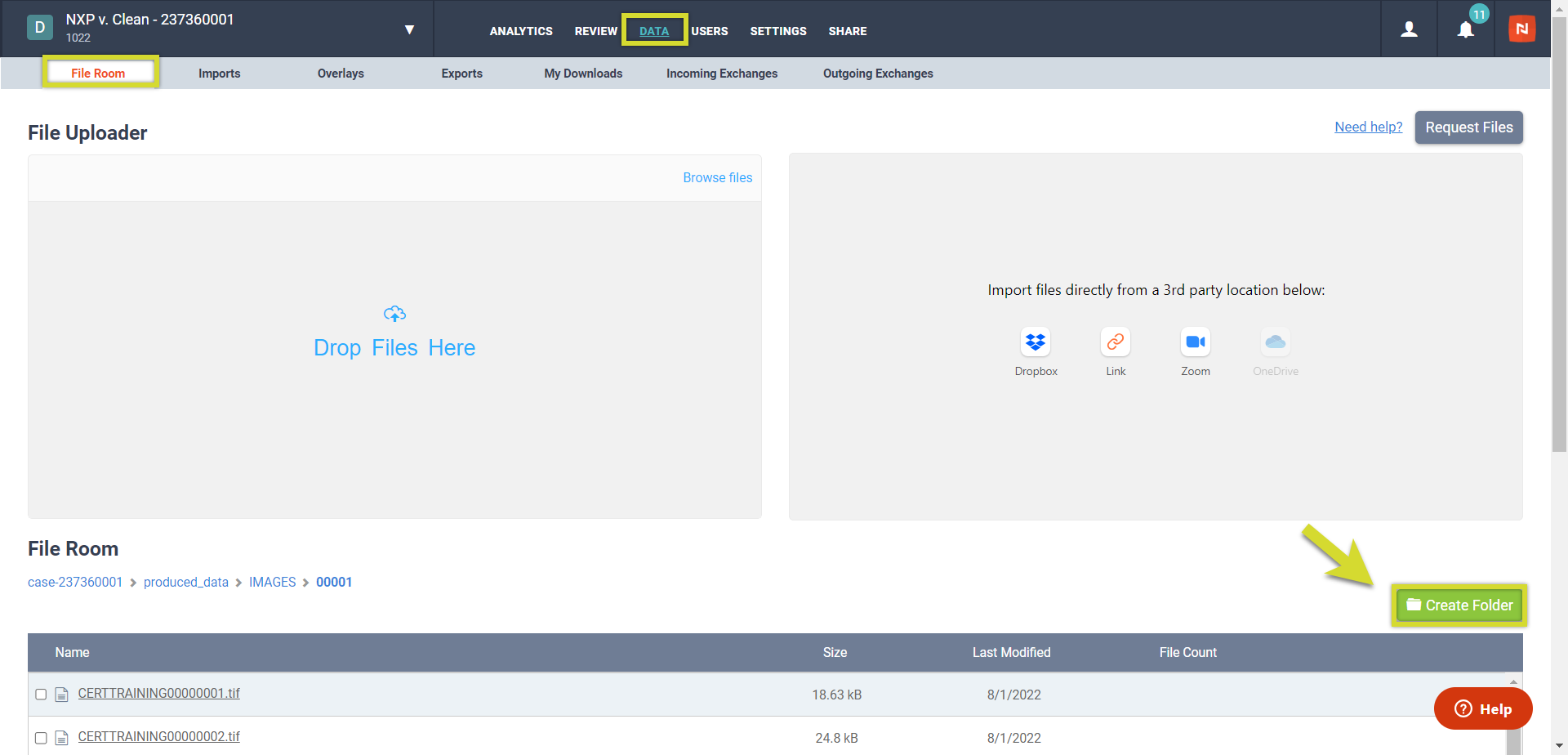Viewport: 1568px width, 755px height.
Task: Switch to Imports tab
Action: 220,74
